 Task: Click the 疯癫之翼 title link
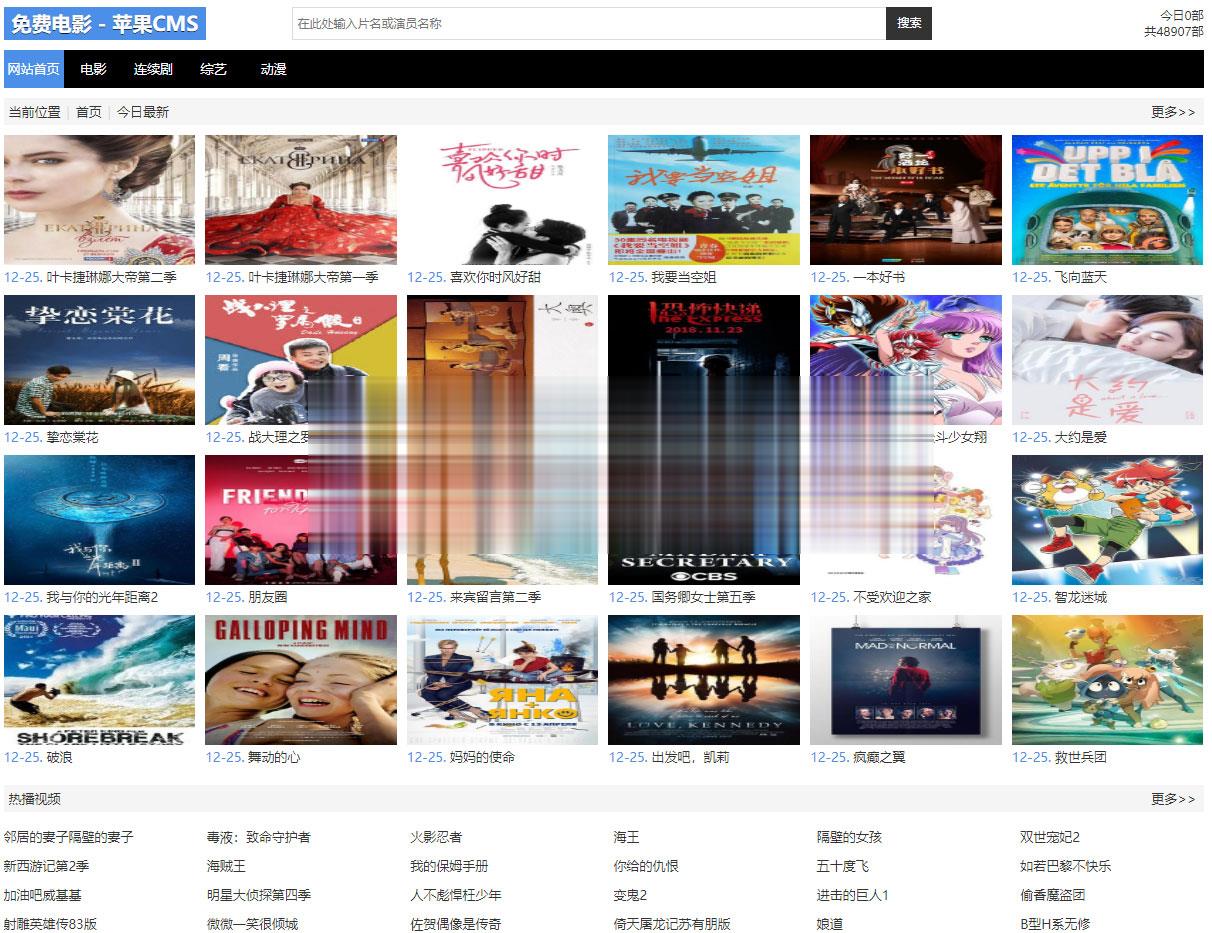pyautogui.click(x=879, y=757)
